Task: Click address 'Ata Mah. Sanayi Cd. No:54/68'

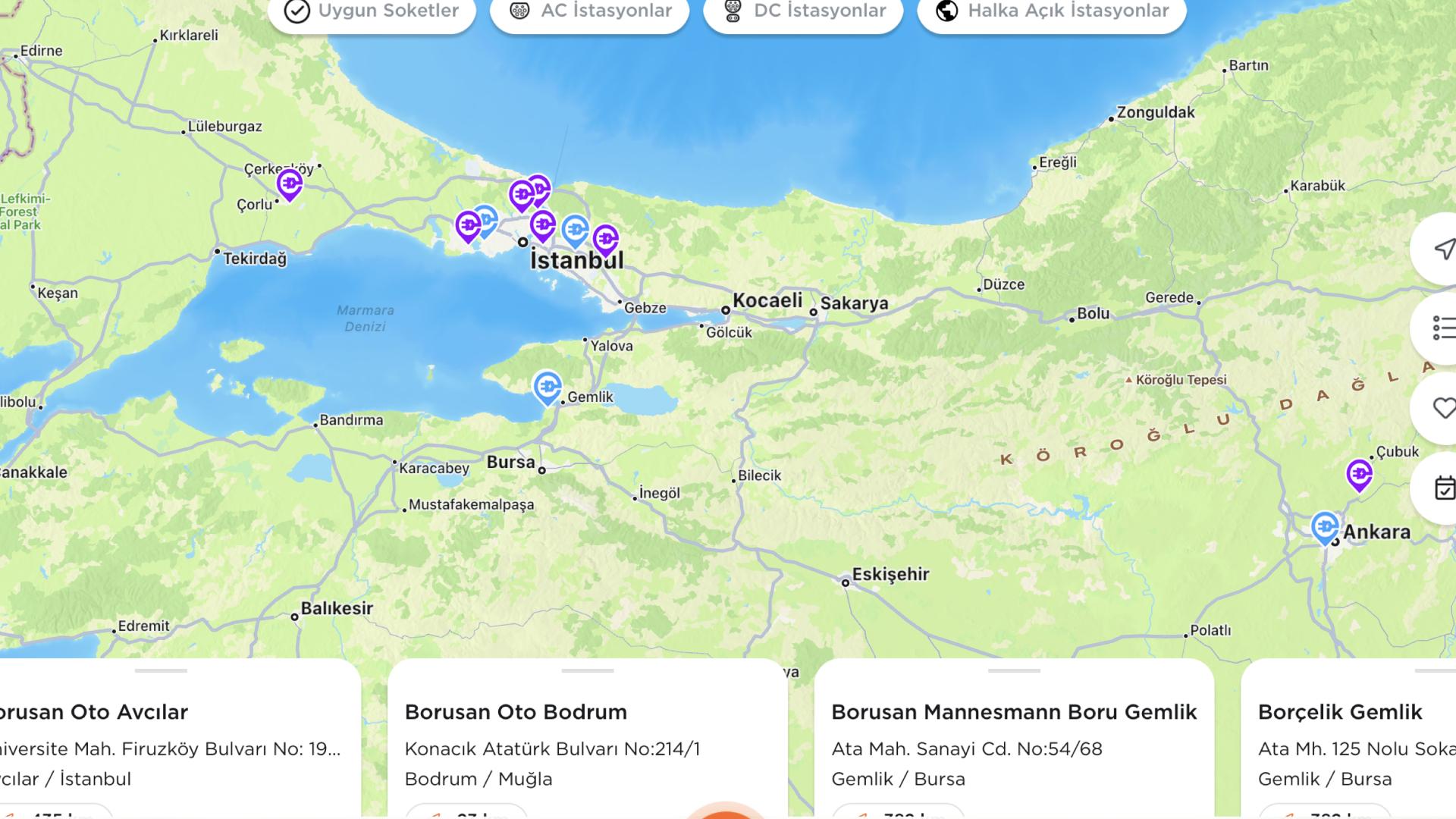Action: coord(967,749)
